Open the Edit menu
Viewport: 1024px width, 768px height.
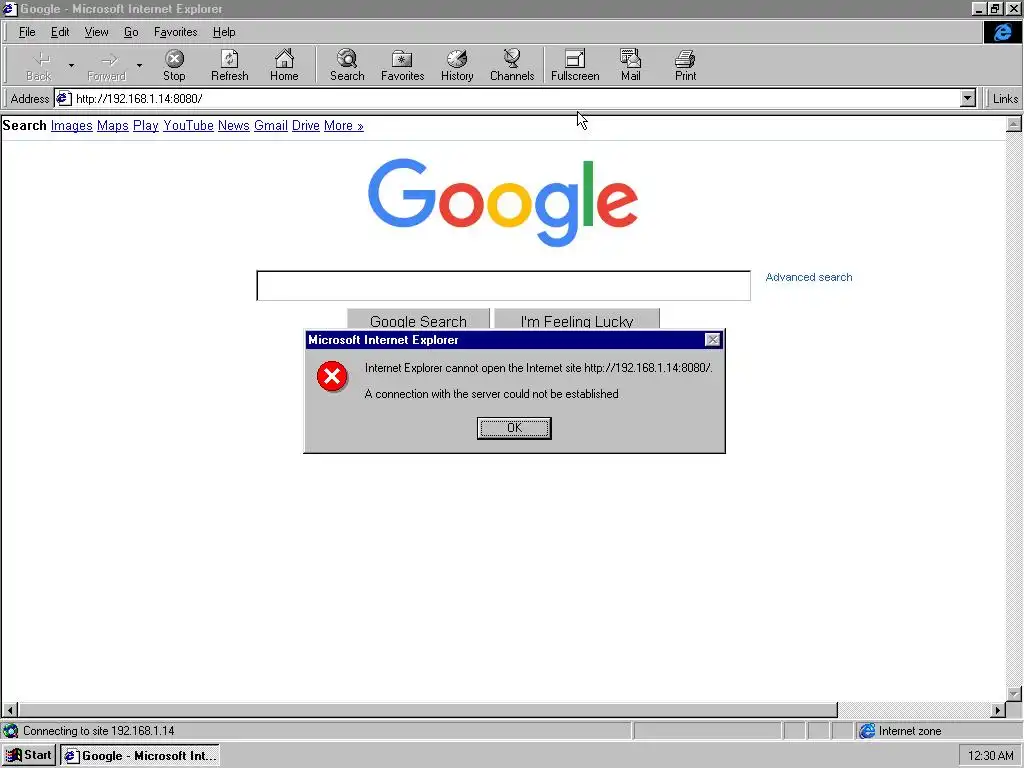60,32
